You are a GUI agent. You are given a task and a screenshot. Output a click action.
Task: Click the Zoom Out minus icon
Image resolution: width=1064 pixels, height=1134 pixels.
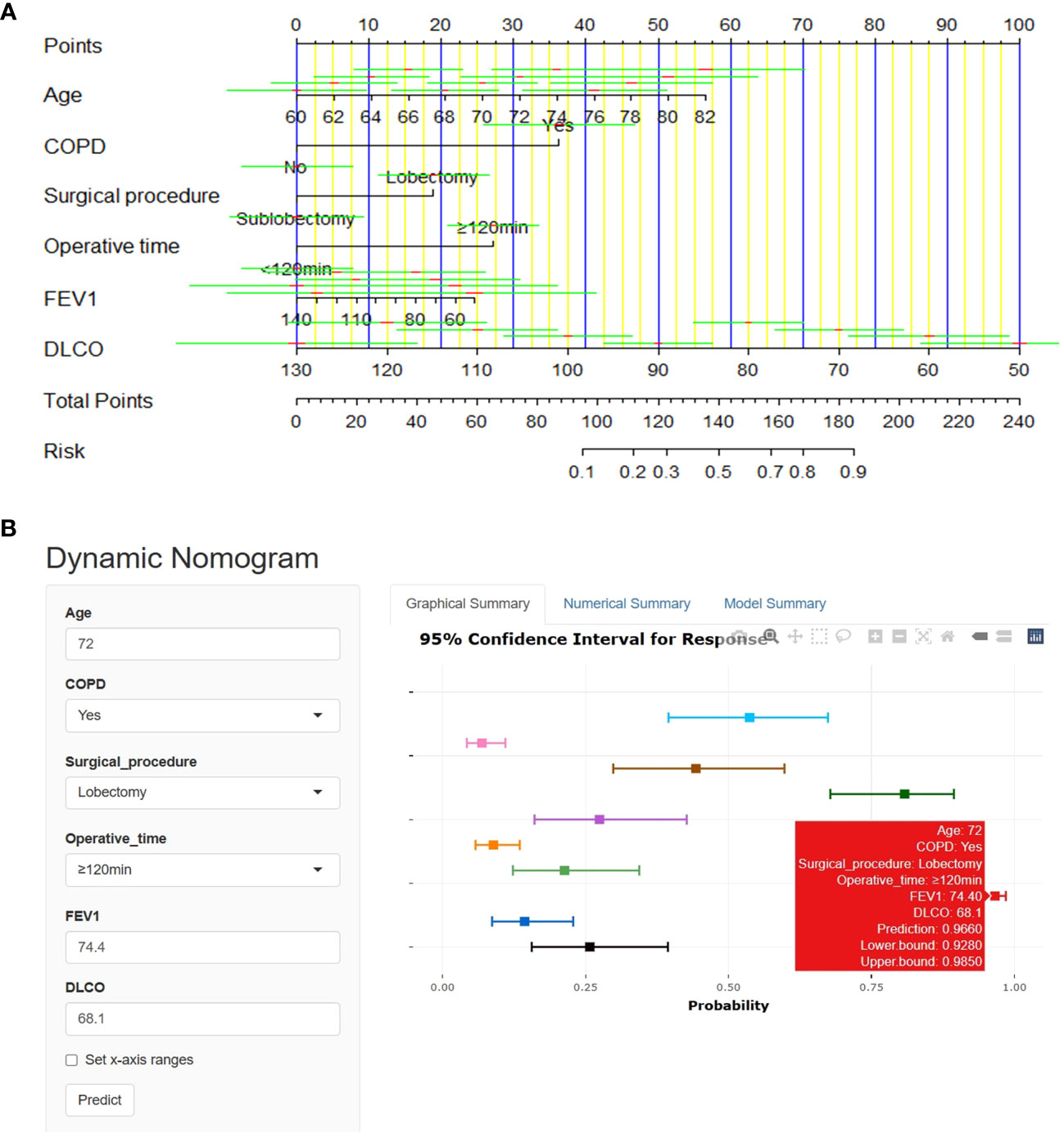point(899,636)
